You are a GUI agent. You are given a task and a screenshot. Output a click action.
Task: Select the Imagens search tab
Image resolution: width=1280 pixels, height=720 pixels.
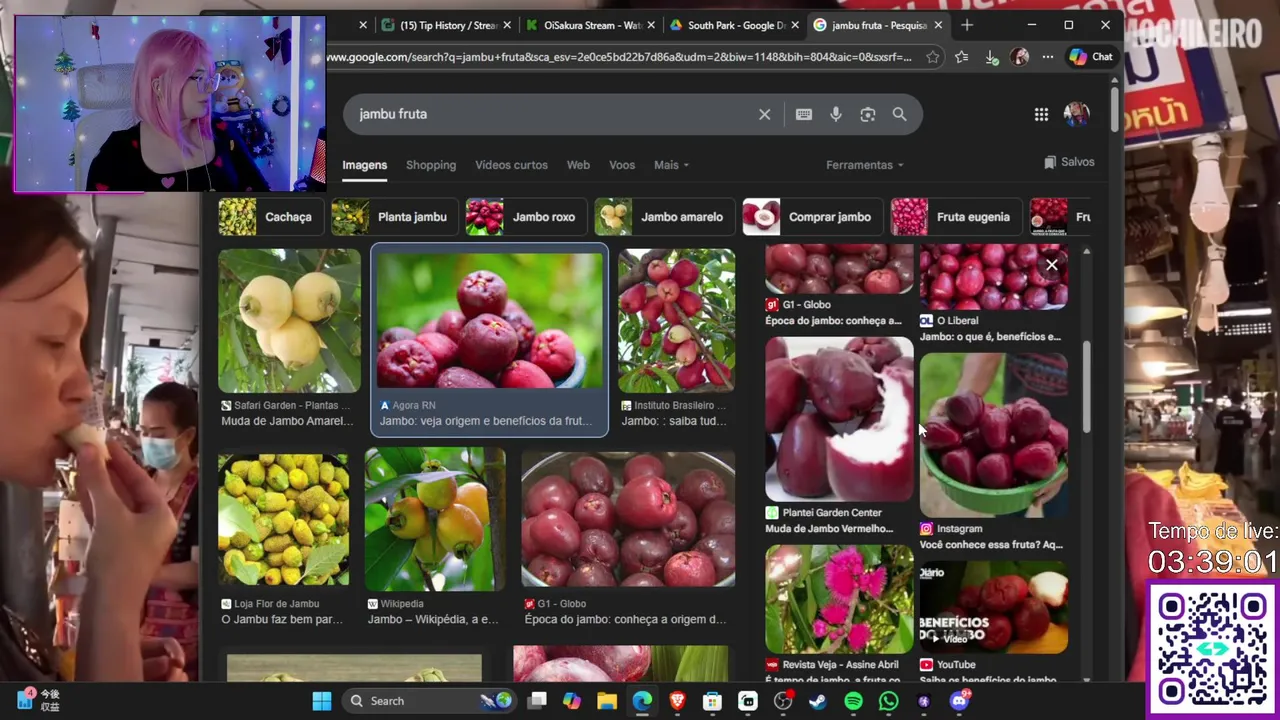tap(364, 165)
